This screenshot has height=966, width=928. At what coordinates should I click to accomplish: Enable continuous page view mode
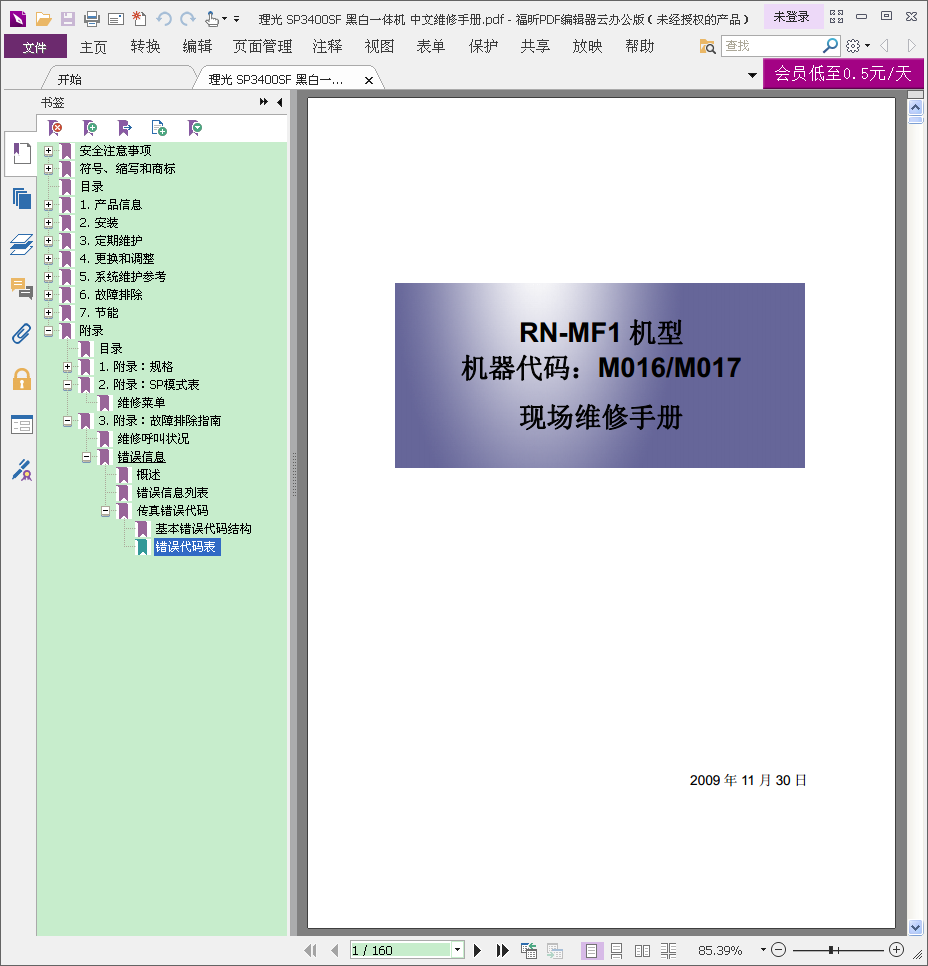click(x=617, y=951)
